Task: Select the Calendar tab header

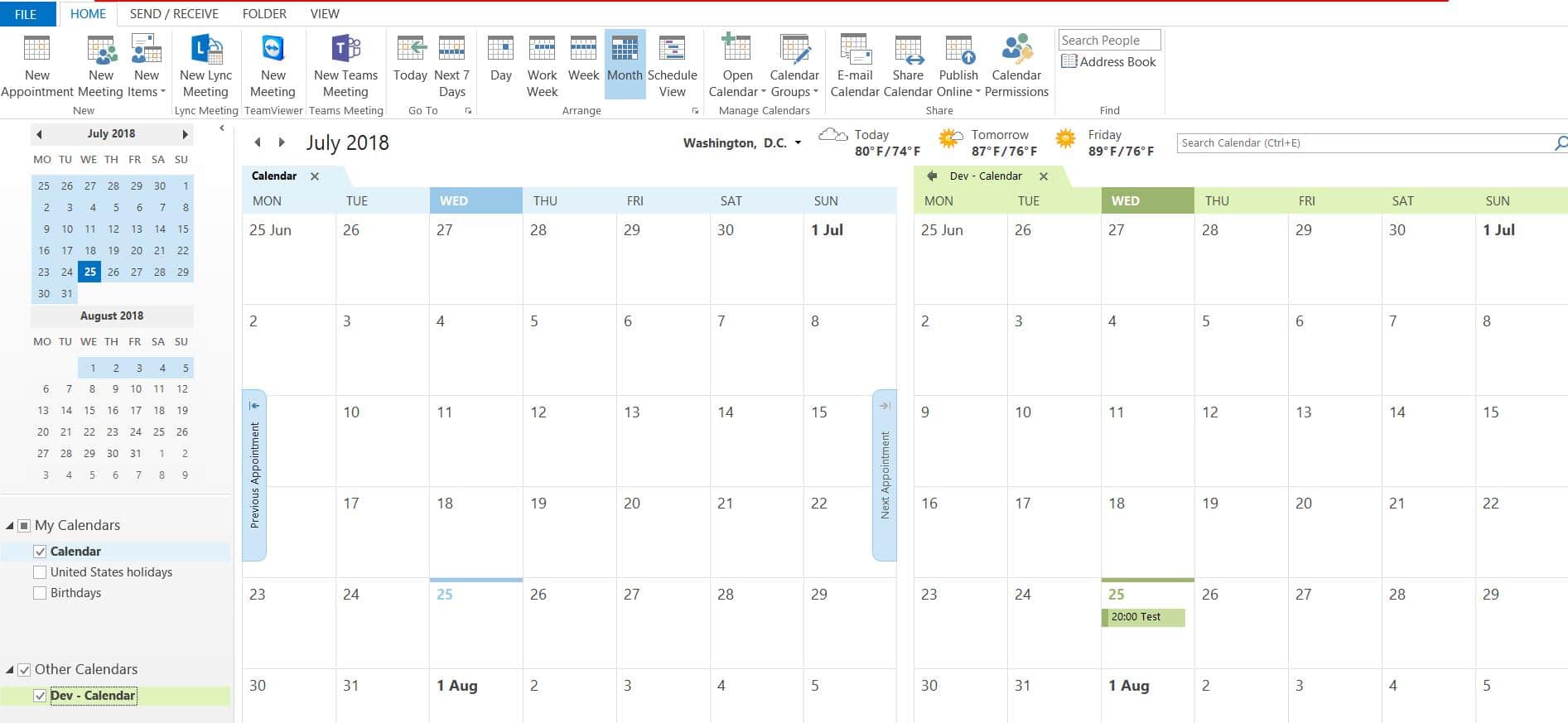Action: coord(274,176)
